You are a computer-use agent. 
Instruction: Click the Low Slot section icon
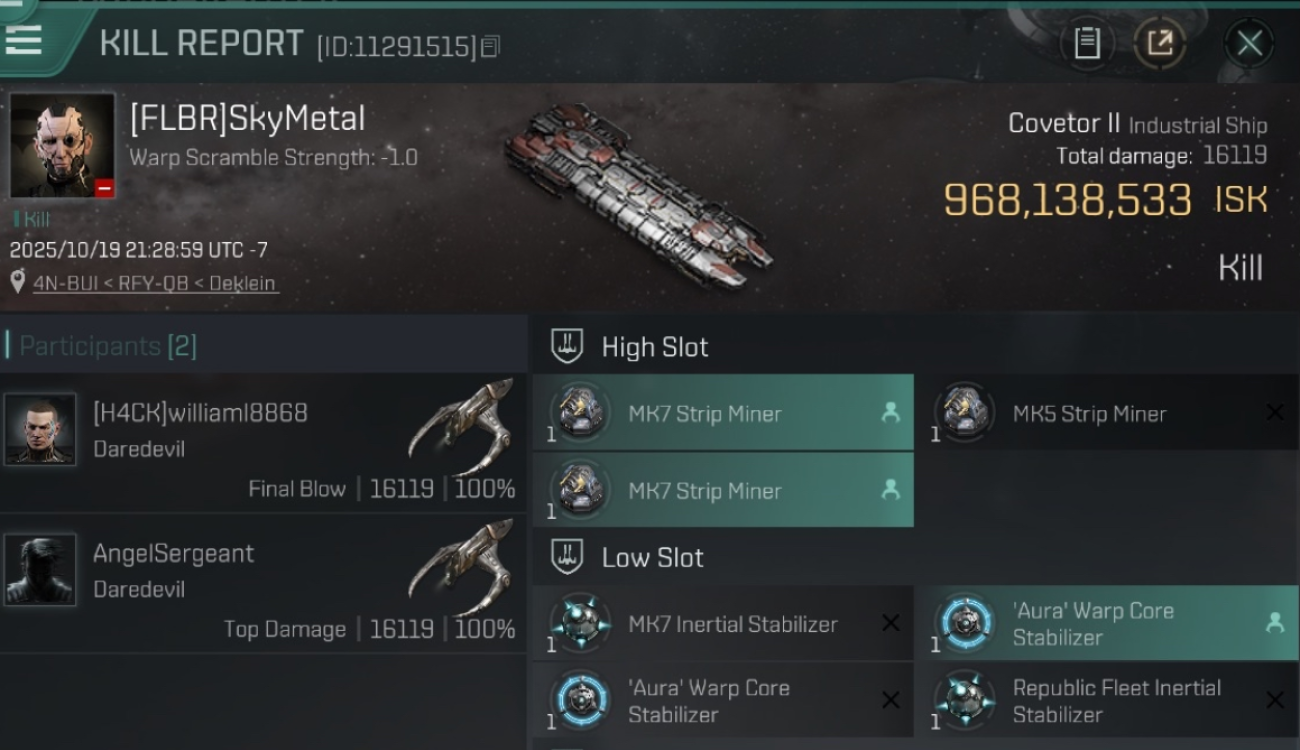coord(567,557)
